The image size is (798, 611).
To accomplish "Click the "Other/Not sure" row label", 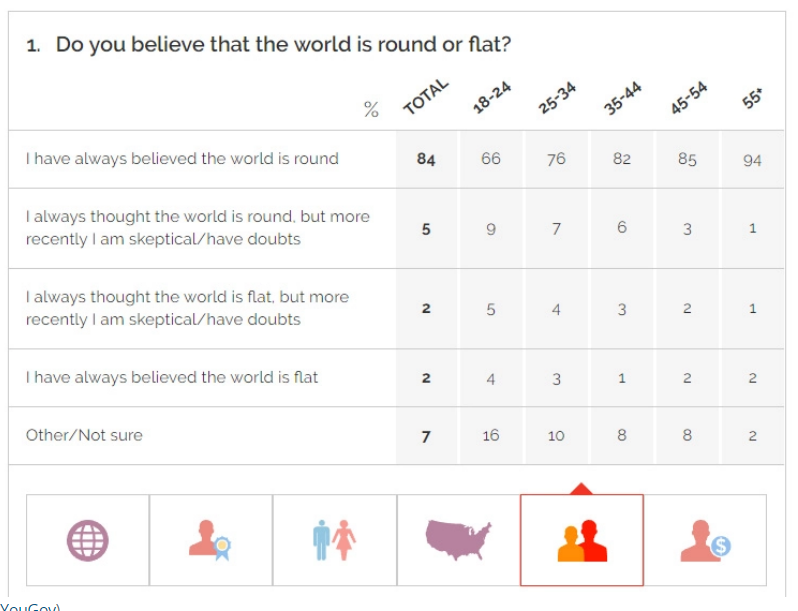I will pyautogui.click(x=84, y=435).
